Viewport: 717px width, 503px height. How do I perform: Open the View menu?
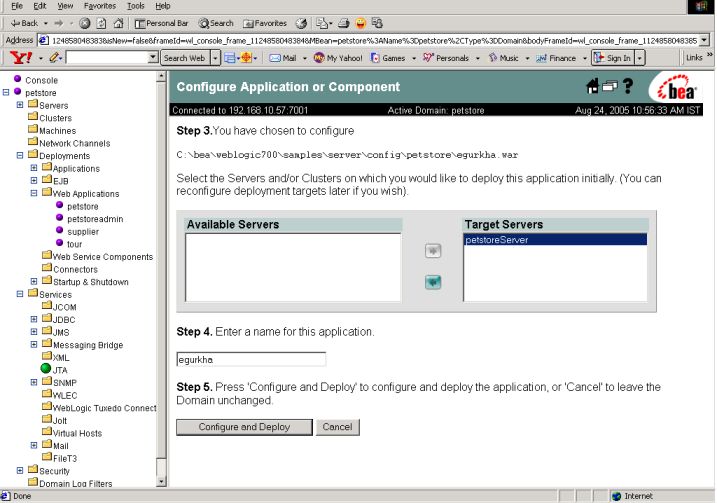click(65, 6)
